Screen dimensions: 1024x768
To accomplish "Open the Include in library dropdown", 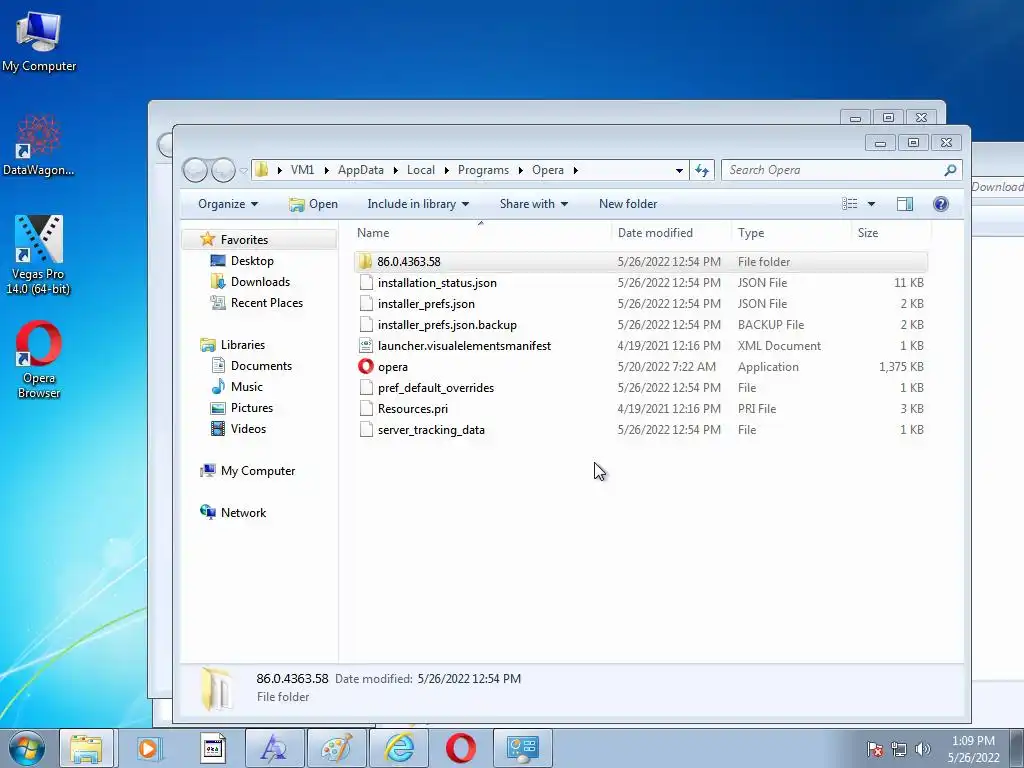I will tap(418, 204).
